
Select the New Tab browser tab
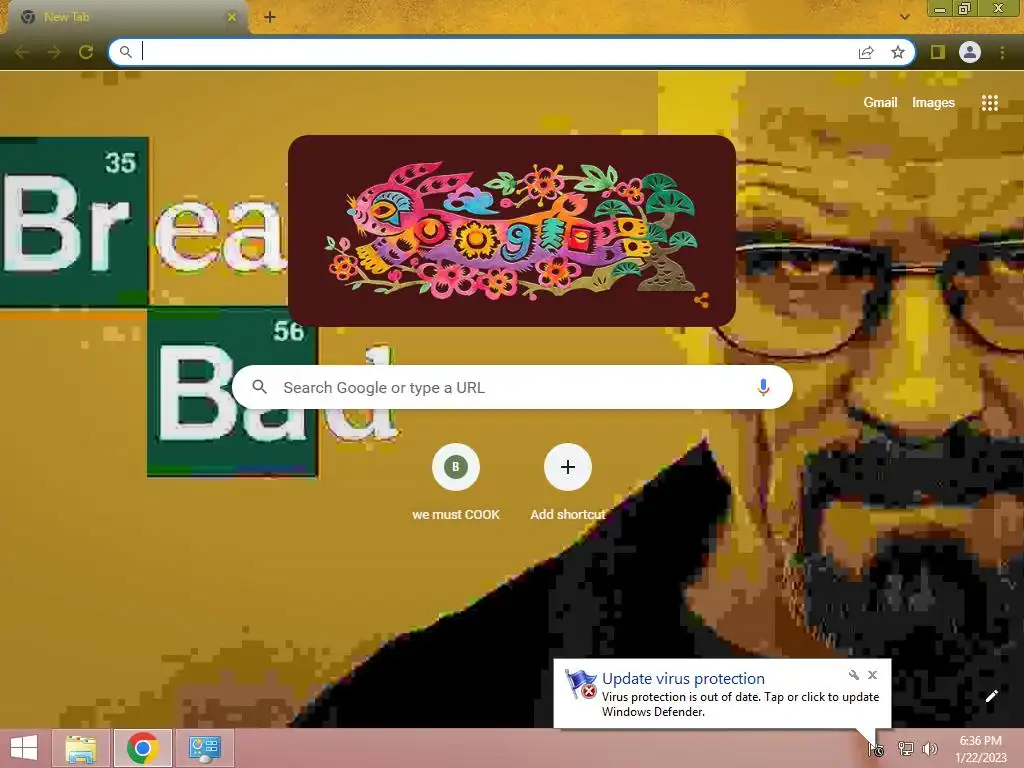click(x=127, y=17)
